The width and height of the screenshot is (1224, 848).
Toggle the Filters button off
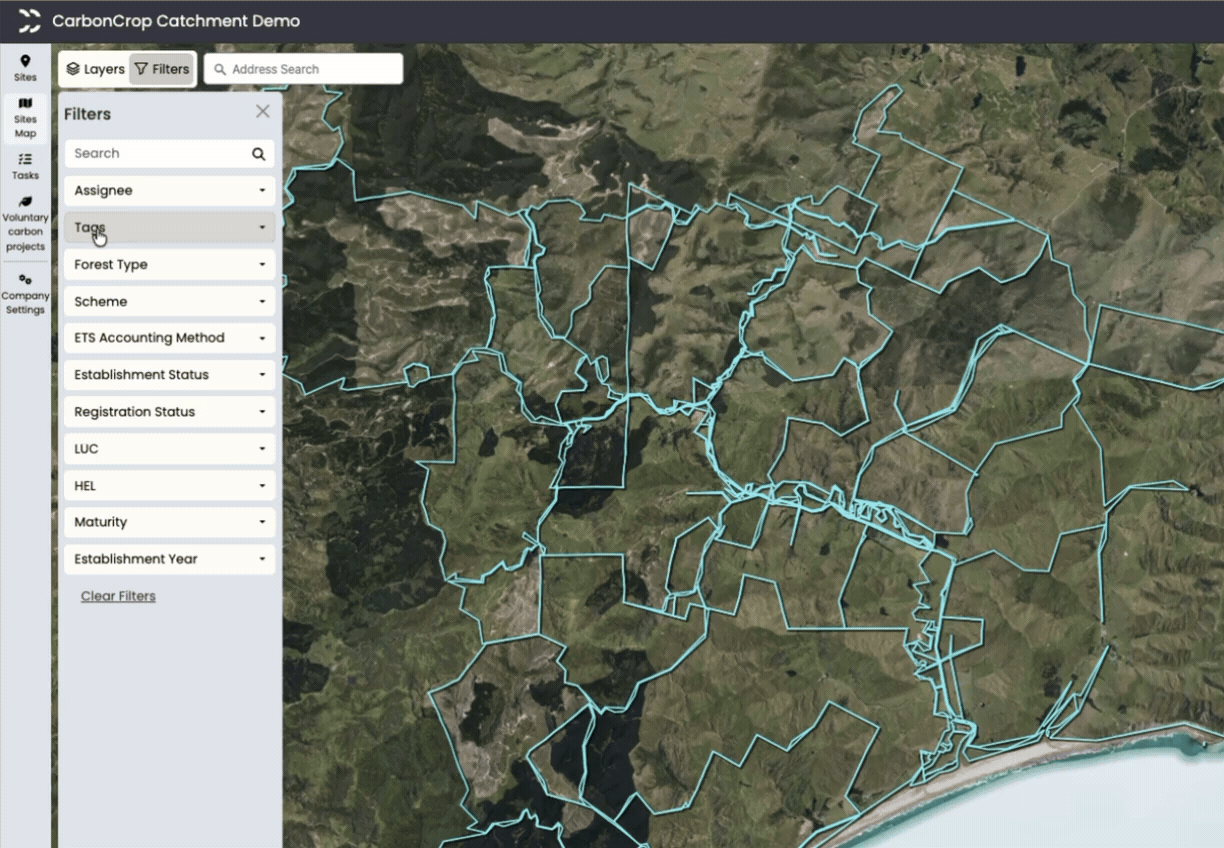tap(162, 69)
